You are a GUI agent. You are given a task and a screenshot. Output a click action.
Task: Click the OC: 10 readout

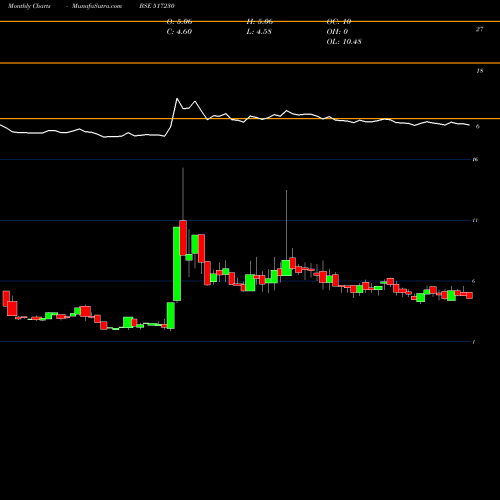(339, 22)
